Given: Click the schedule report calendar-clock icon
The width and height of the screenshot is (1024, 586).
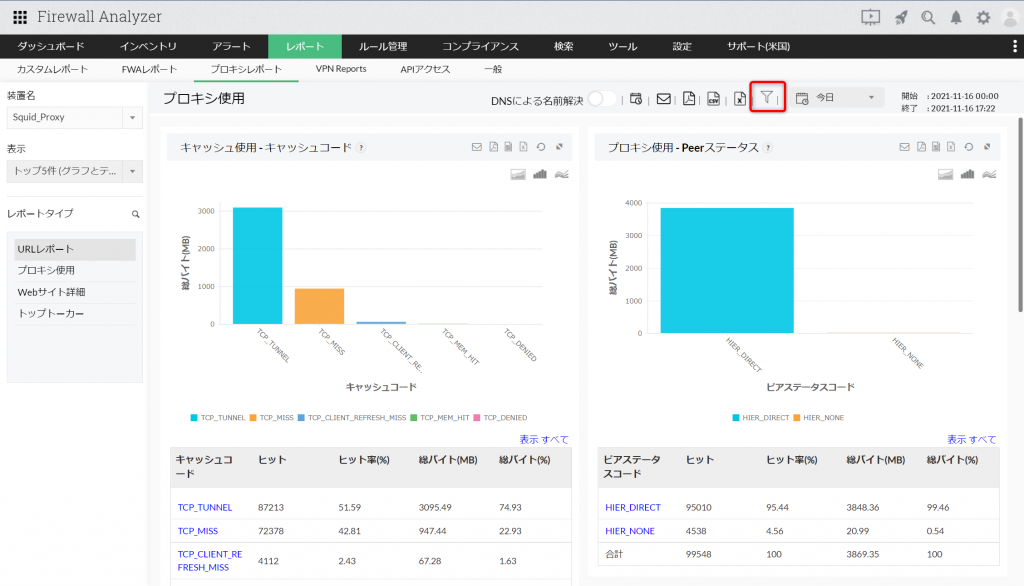Looking at the screenshot, I should pyautogui.click(x=635, y=99).
